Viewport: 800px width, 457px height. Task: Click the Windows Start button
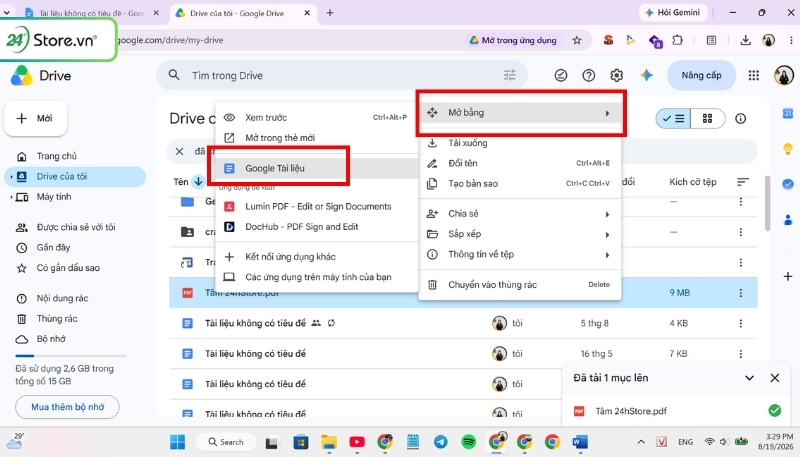[x=178, y=442]
